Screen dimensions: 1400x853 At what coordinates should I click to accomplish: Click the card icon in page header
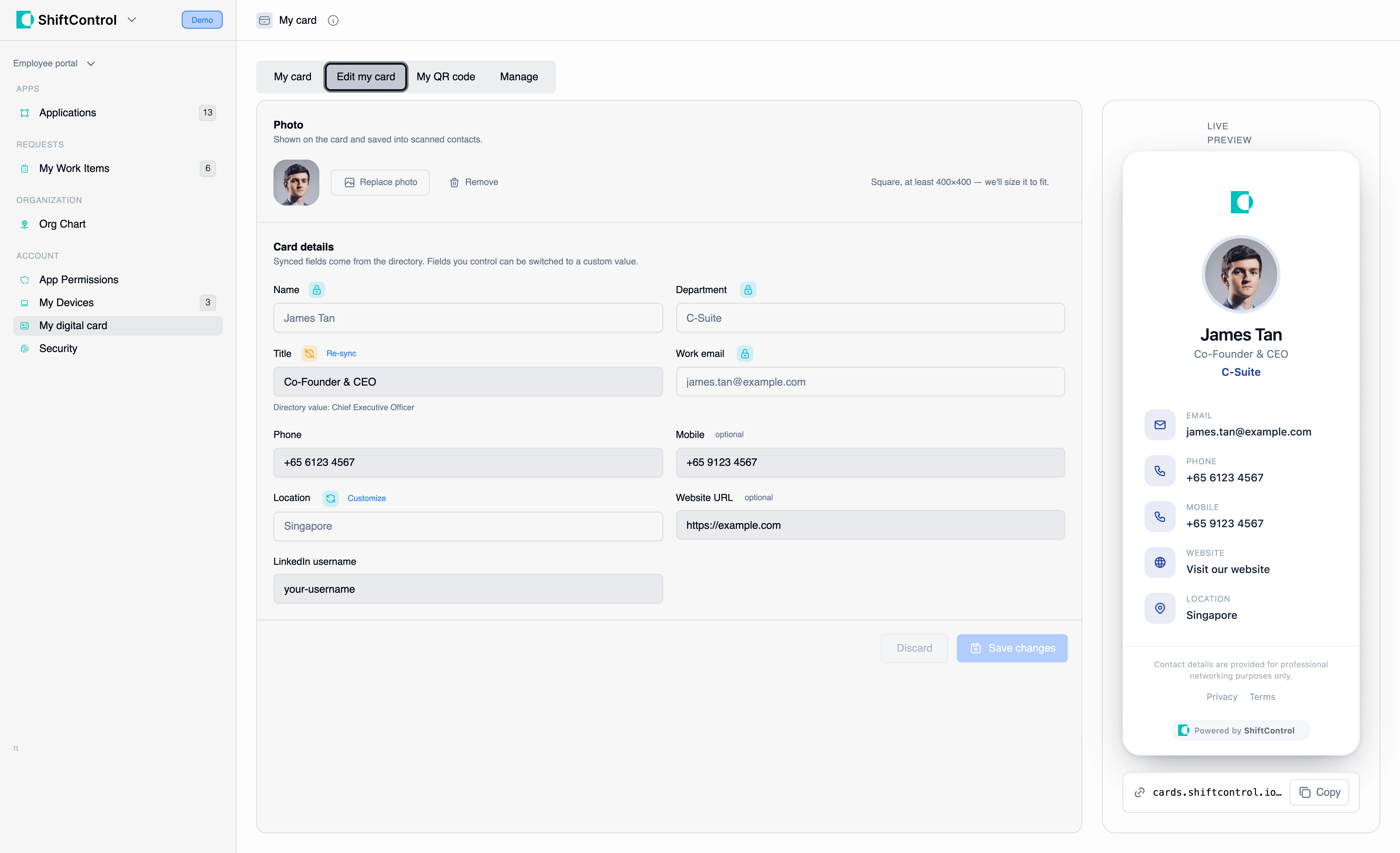coord(264,20)
